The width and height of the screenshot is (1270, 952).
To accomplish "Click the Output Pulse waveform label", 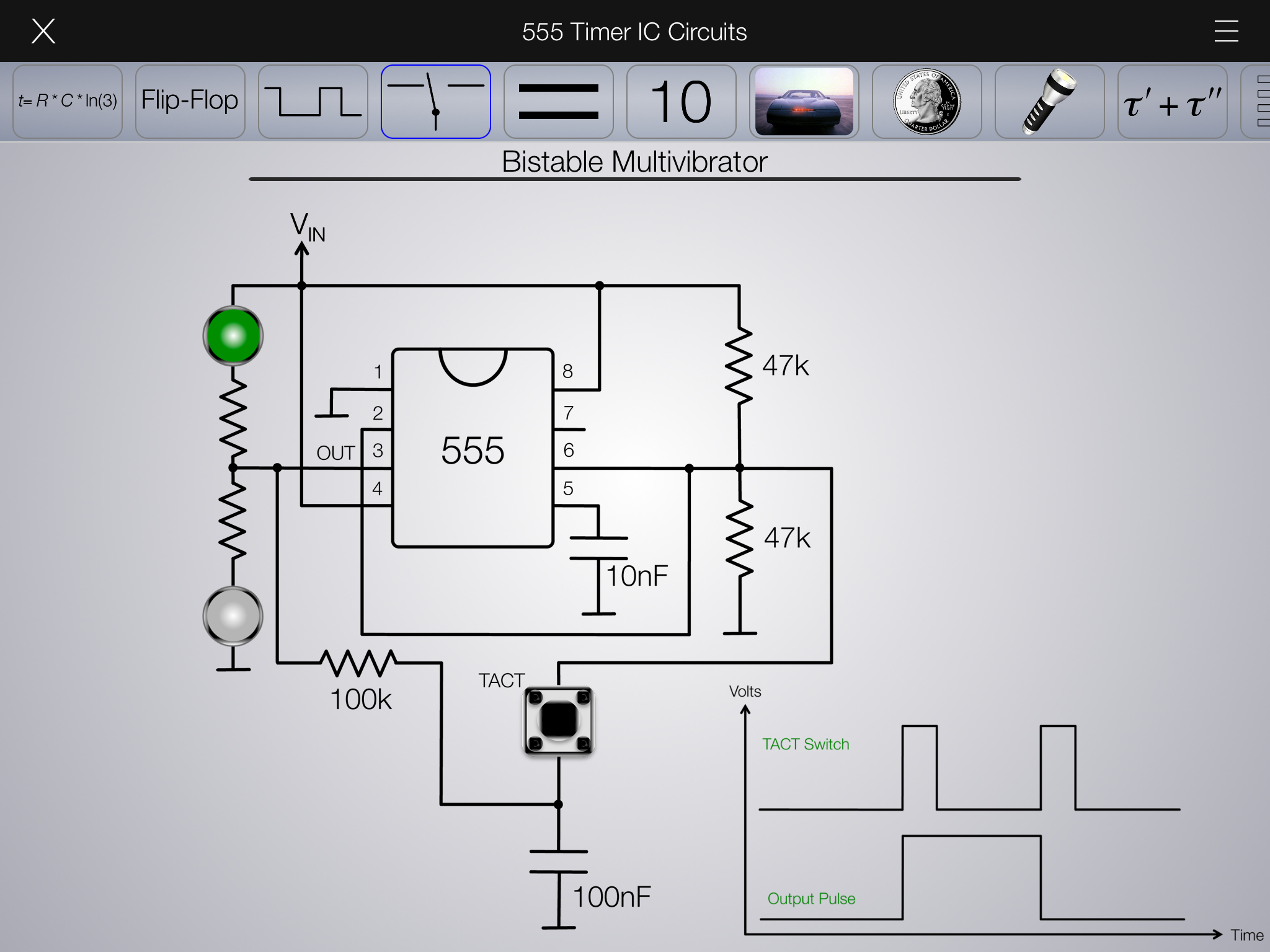I will [x=811, y=899].
